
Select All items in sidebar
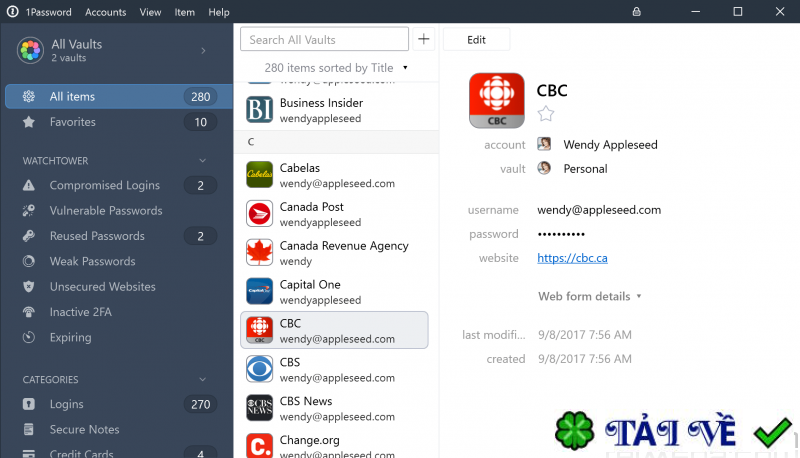tap(119, 96)
